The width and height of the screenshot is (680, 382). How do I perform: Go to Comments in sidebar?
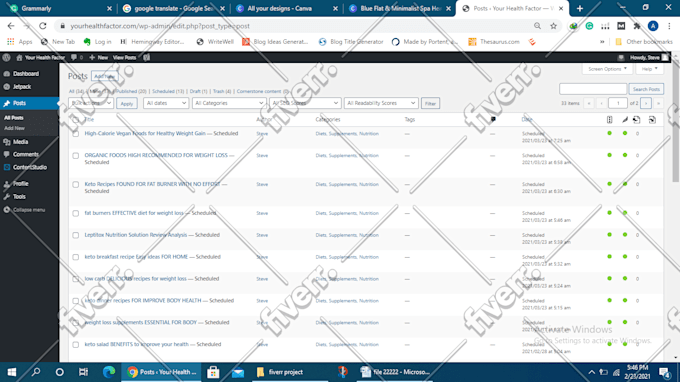(x=26, y=154)
